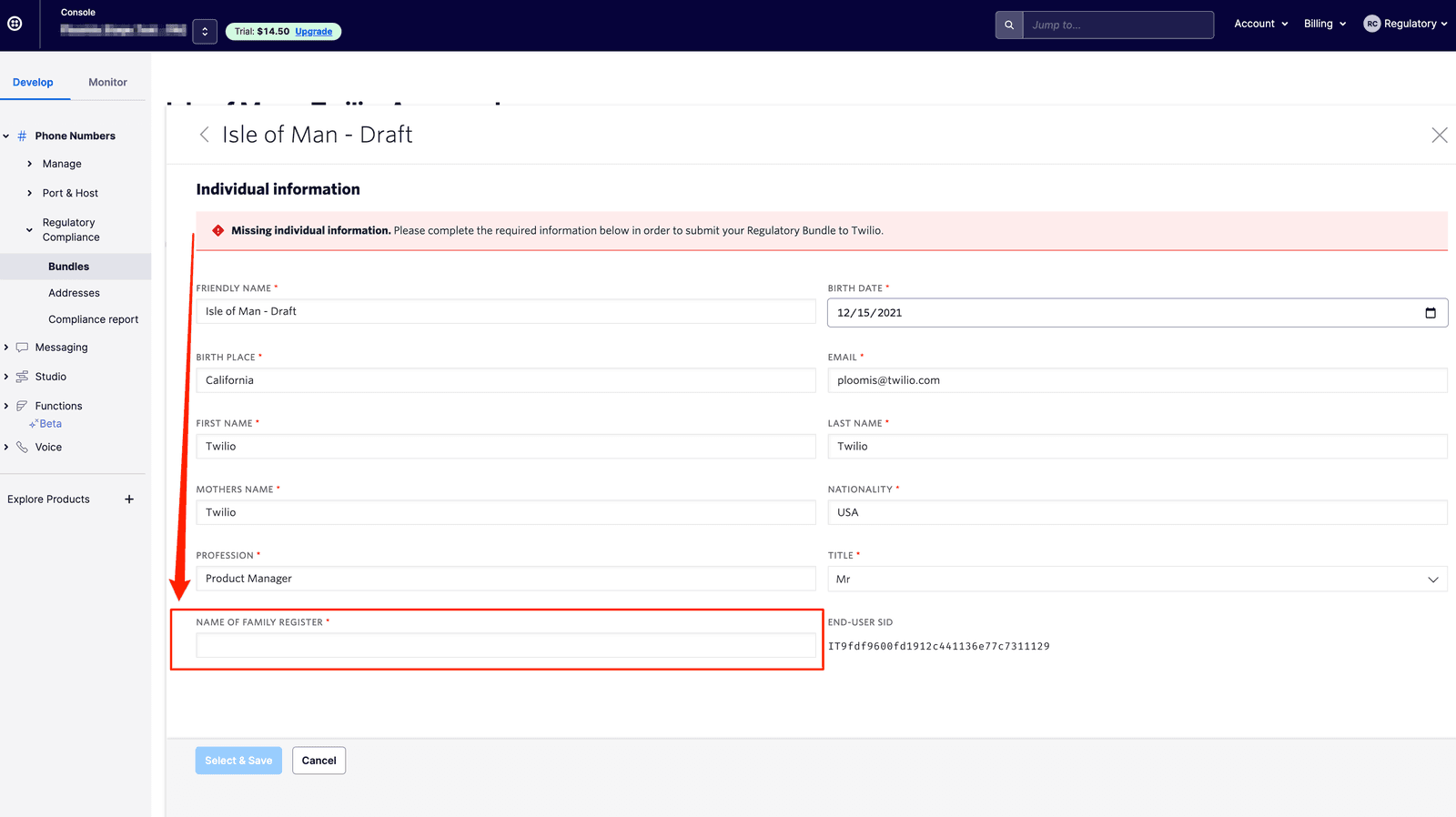The width and height of the screenshot is (1456, 817).
Task: Switch to the Monitor tab
Action: click(107, 83)
